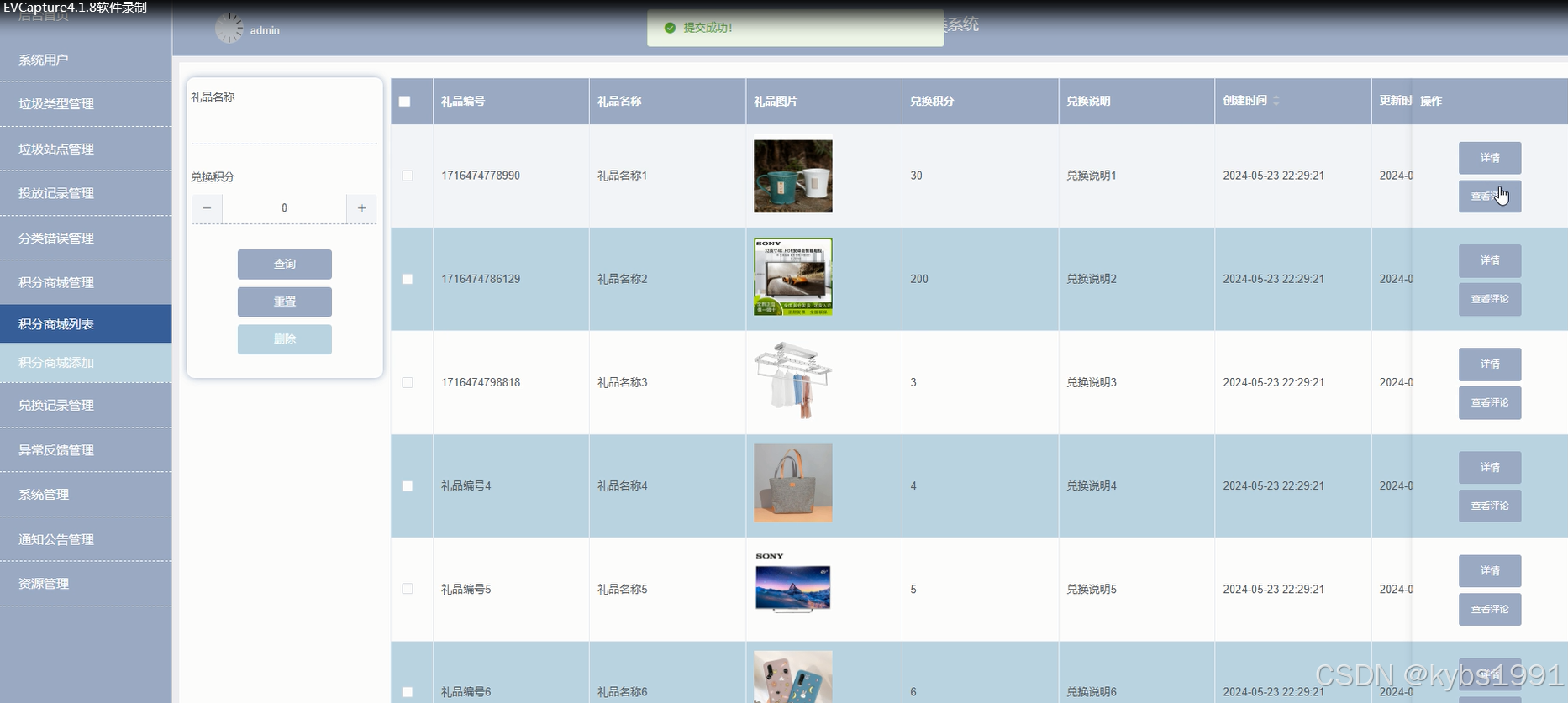Expand 资源管理 sidebar menu
Viewport: 1568px width, 703px height.
pos(86,584)
